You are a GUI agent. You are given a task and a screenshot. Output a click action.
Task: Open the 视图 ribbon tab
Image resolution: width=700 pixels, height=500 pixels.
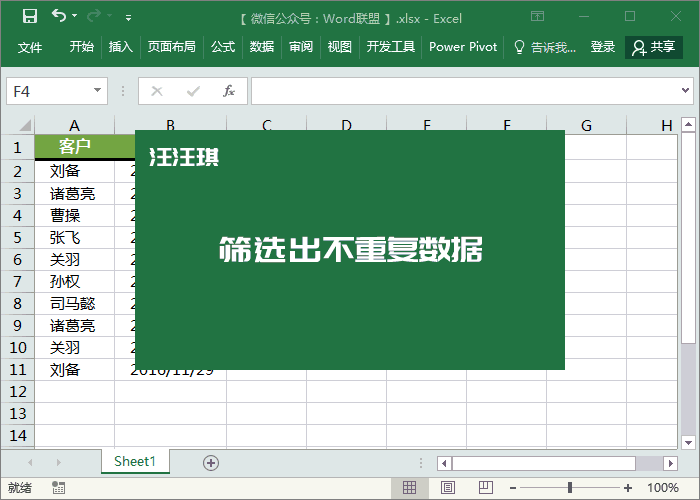[339, 46]
